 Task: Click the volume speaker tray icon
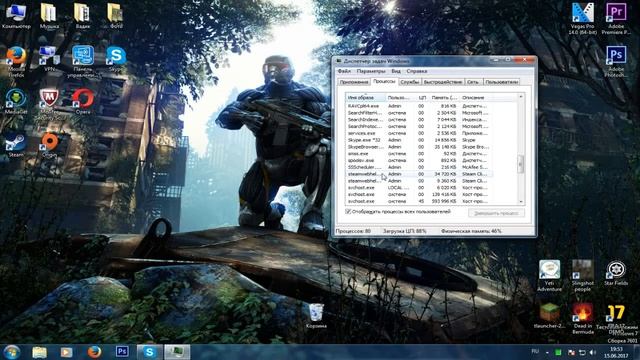pos(593,352)
